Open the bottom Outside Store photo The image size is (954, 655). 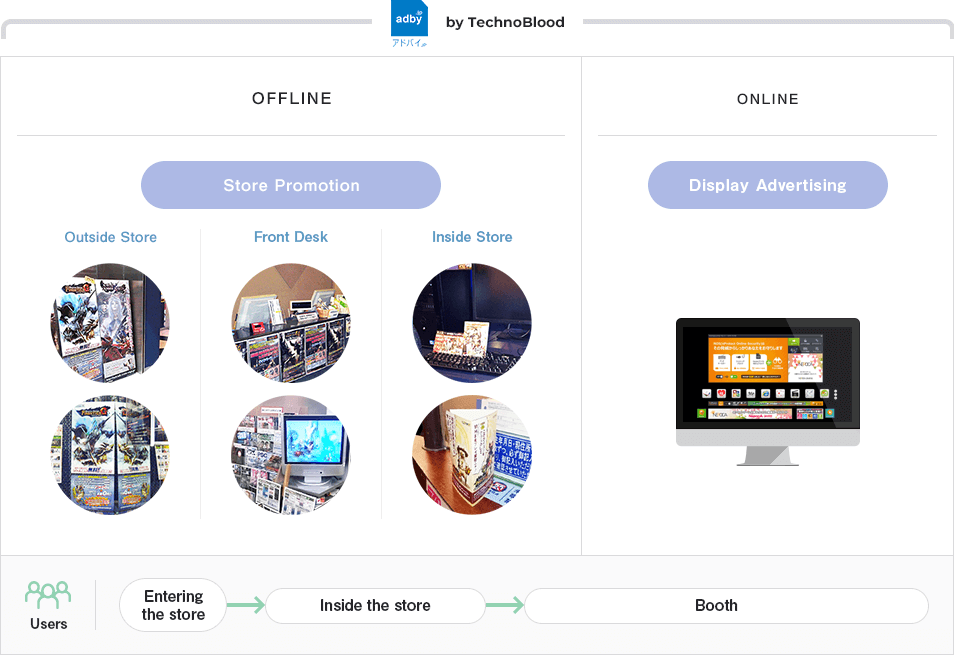(x=110, y=455)
